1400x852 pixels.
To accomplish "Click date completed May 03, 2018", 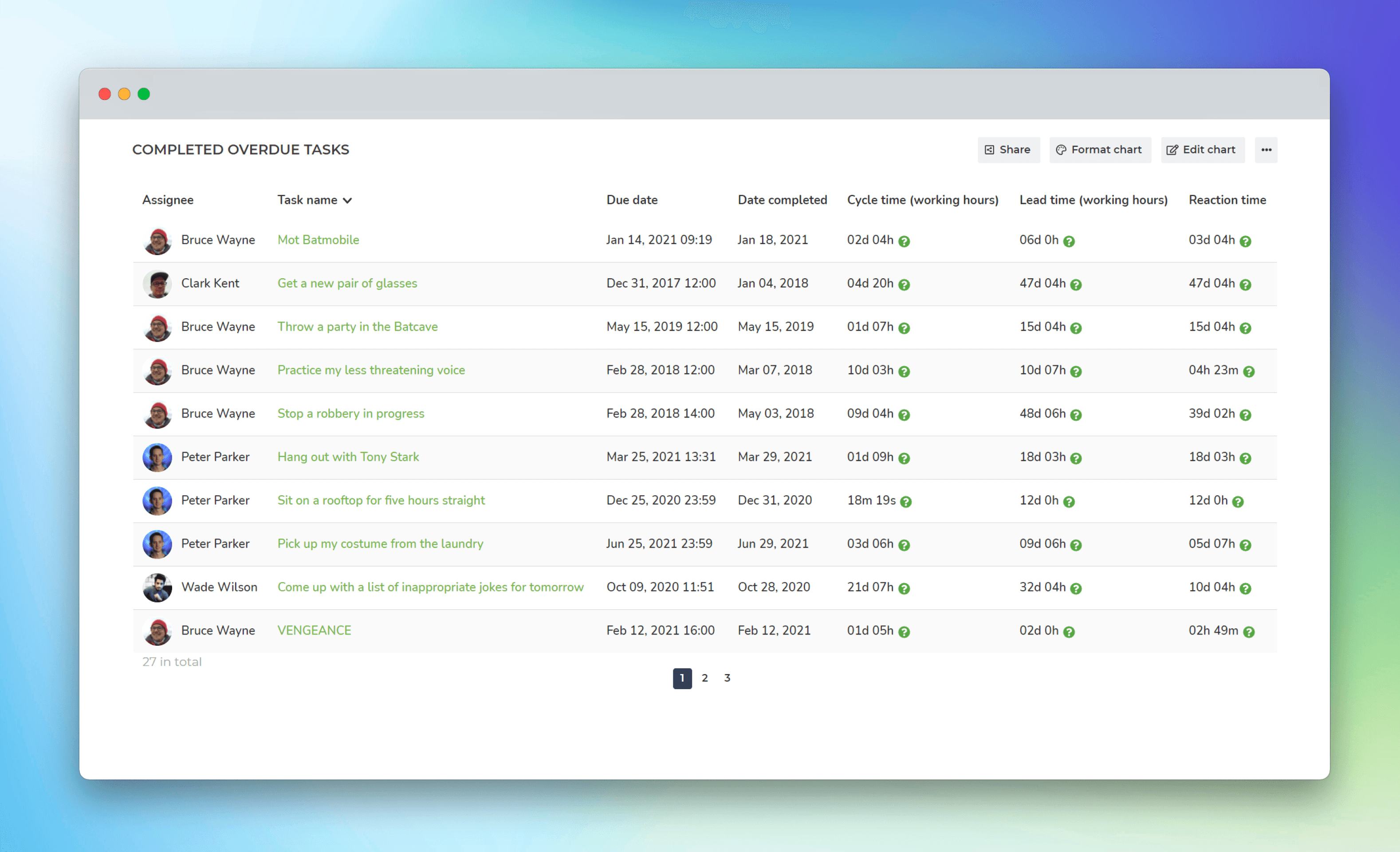I will click(x=775, y=413).
